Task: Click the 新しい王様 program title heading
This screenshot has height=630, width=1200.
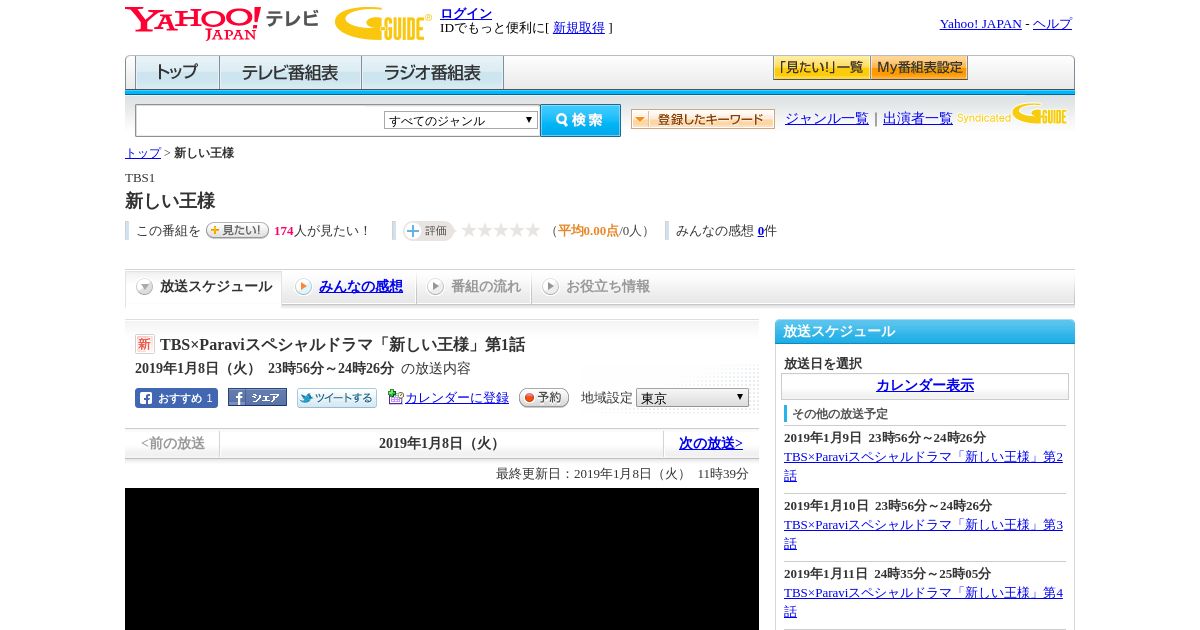Action: point(170,201)
